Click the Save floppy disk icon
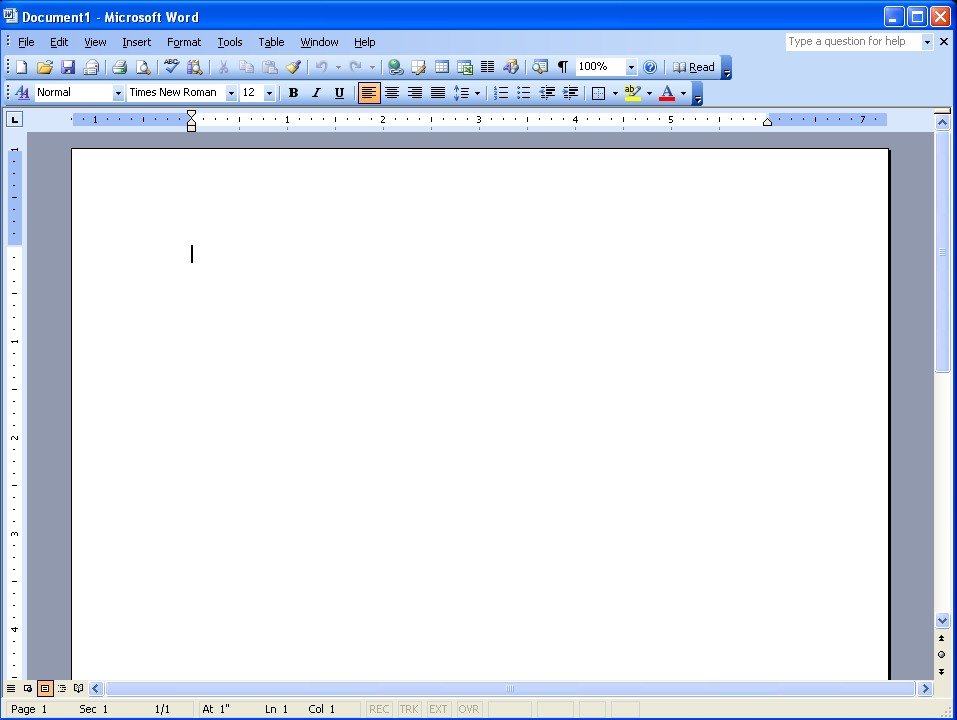This screenshot has height=720, width=957. pos(68,67)
